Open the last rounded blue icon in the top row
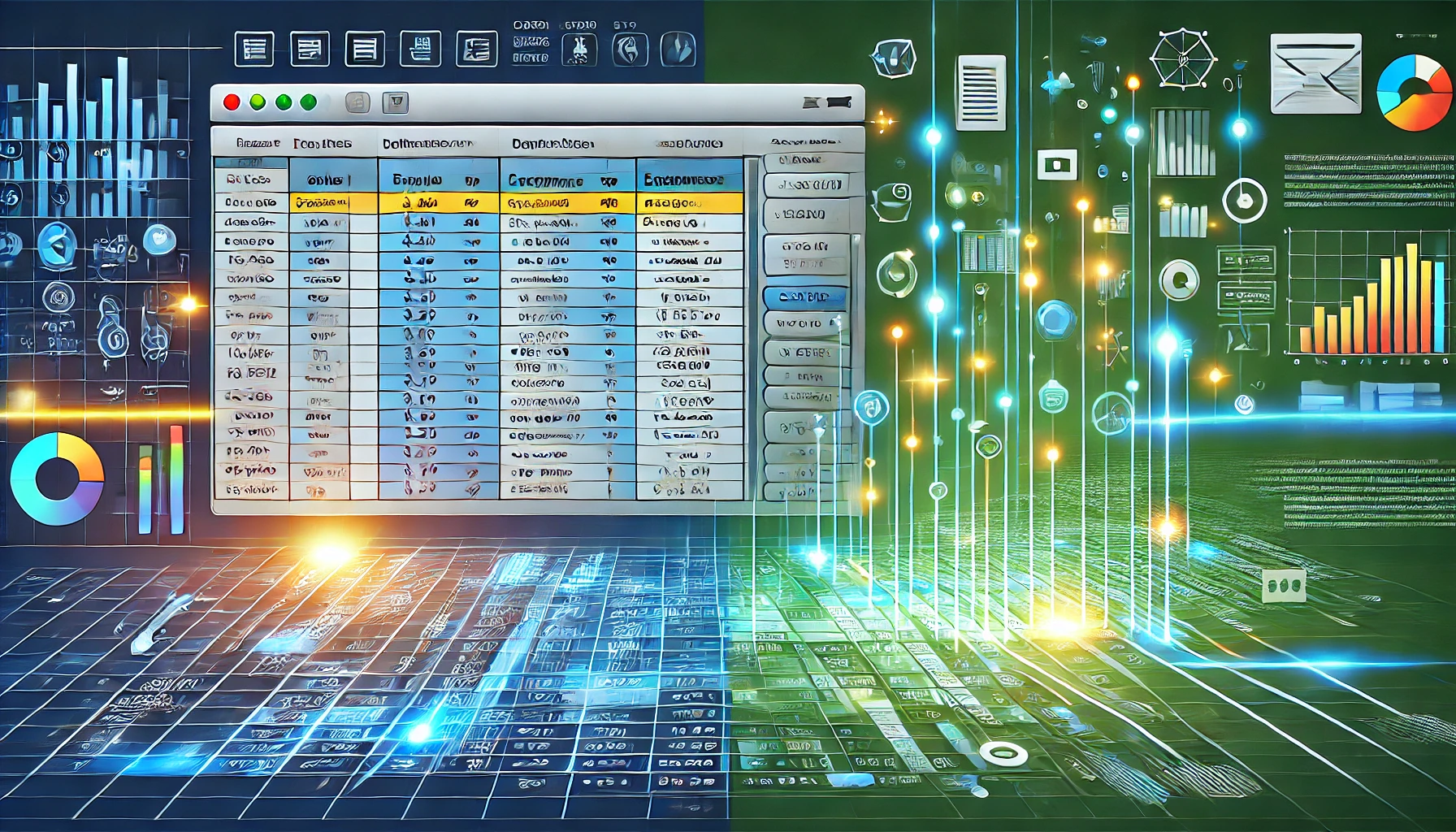Image resolution: width=1456 pixels, height=832 pixels. click(678, 50)
